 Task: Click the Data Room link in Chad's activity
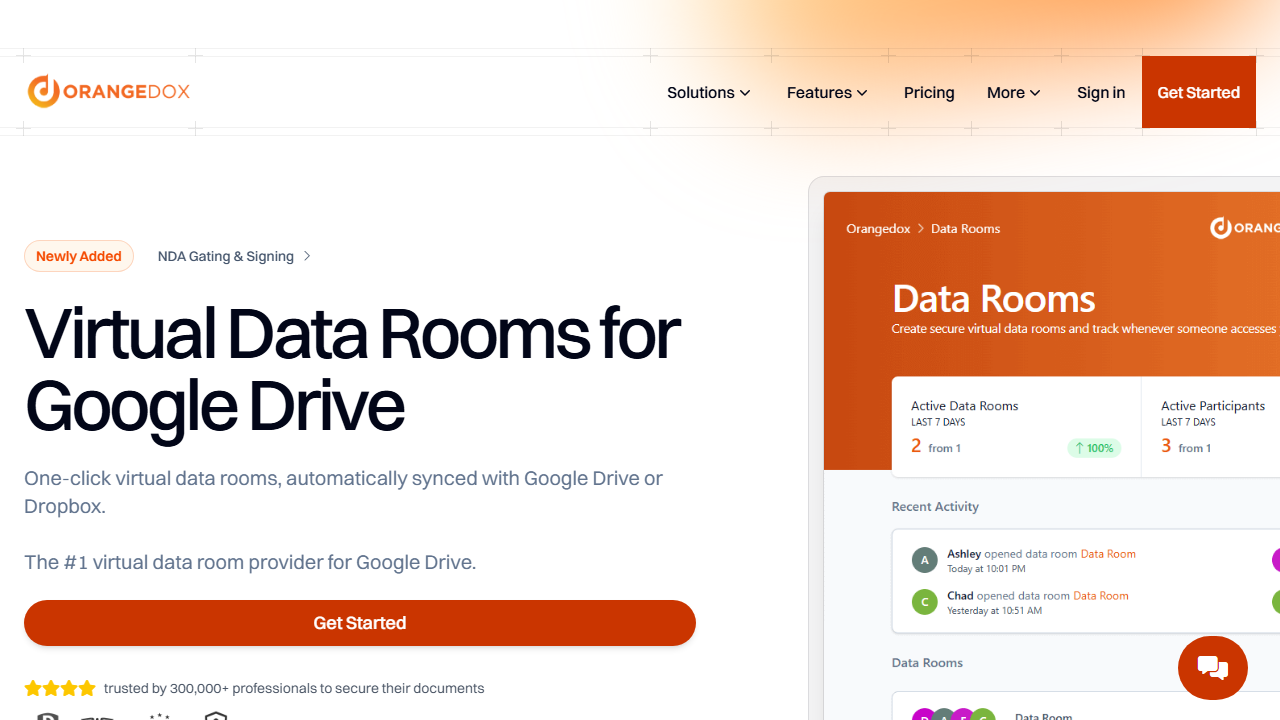click(x=1101, y=595)
